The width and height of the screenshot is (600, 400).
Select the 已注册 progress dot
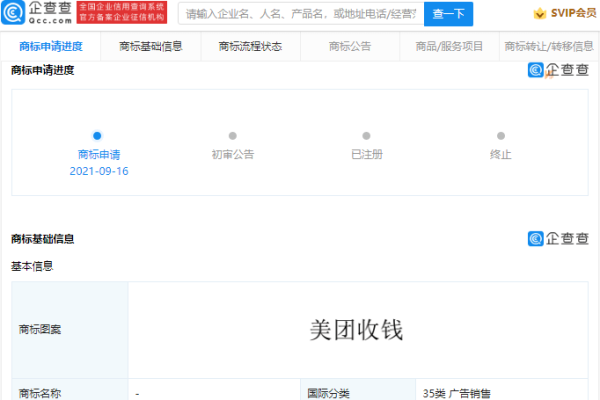pyautogui.click(x=366, y=136)
